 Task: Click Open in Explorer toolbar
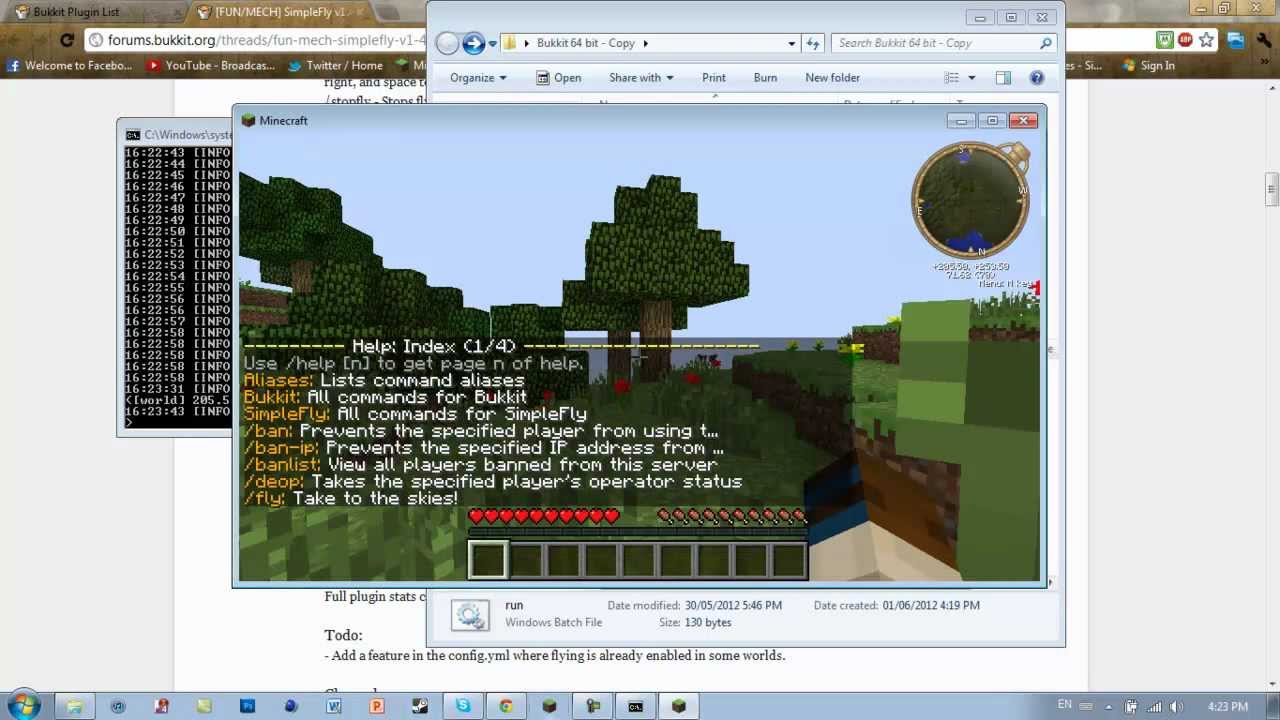[x=558, y=78]
